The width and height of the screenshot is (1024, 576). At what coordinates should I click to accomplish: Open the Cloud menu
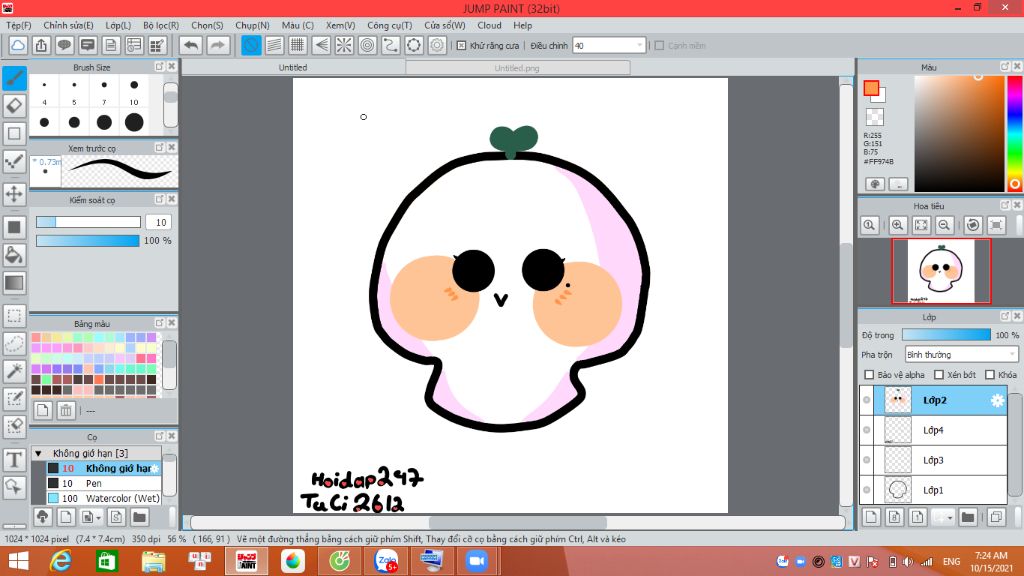pyautogui.click(x=489, y=25)
